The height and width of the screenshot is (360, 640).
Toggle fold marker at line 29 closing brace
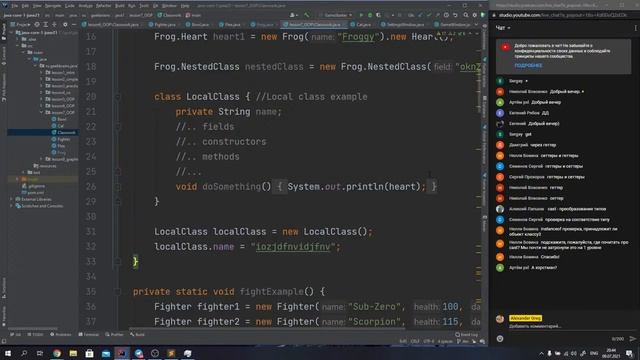point(118,202)
